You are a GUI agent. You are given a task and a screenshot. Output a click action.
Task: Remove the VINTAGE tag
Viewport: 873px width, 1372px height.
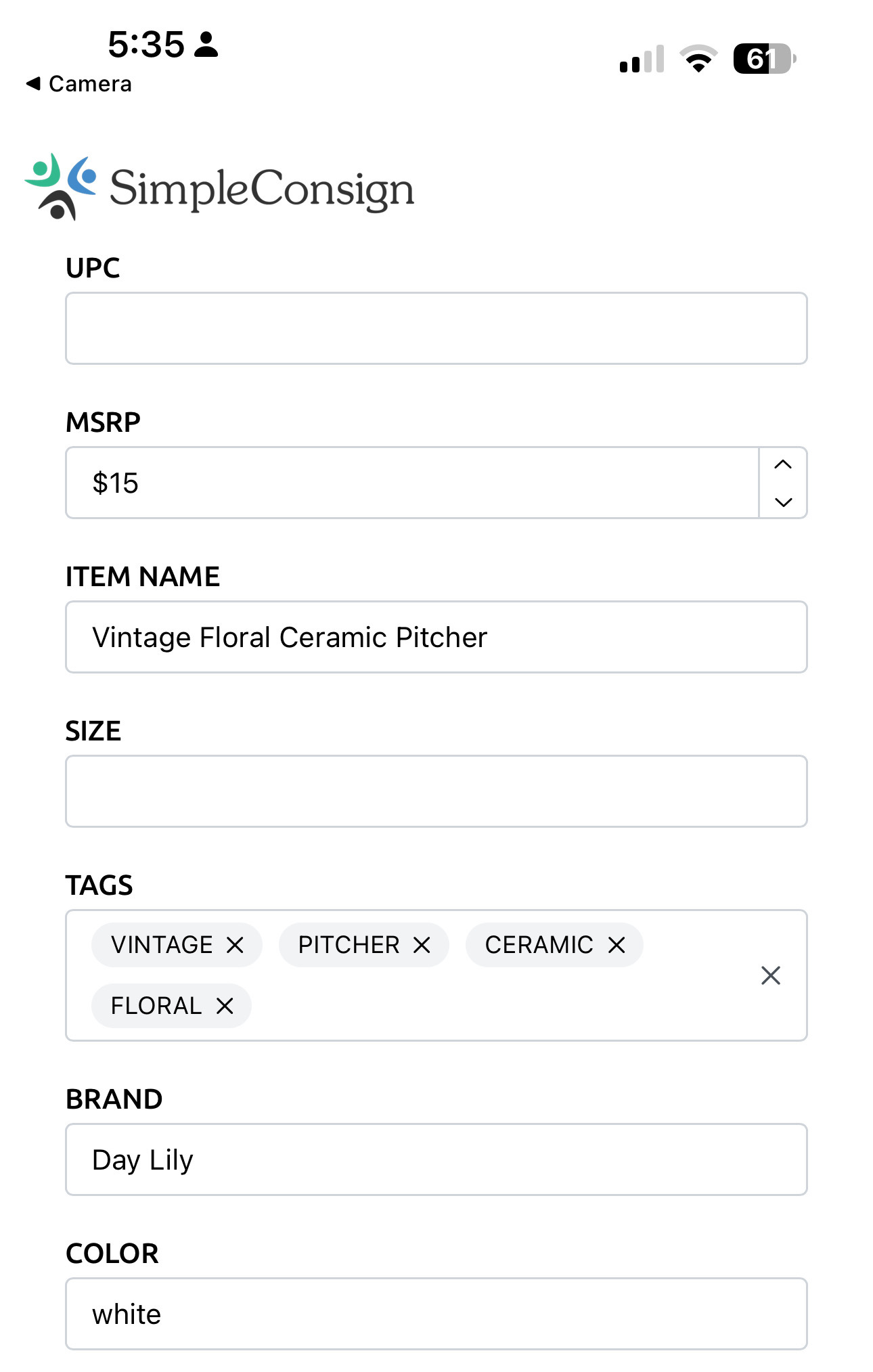point(235,945)
